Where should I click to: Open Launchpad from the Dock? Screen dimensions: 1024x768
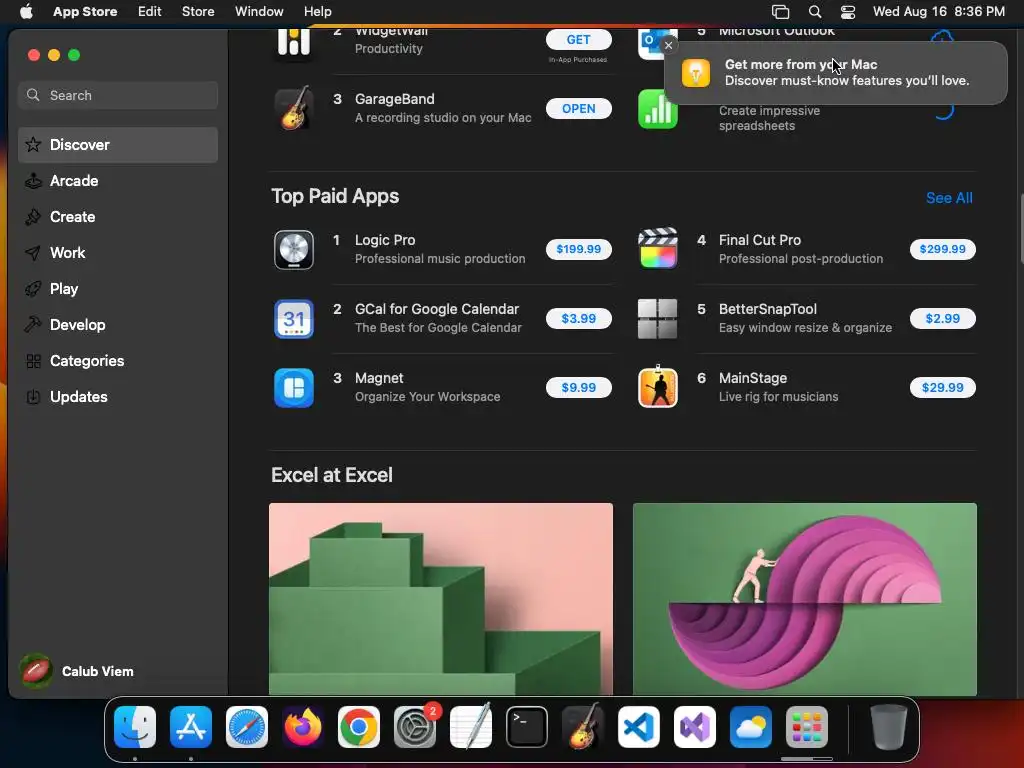point(807,727)
